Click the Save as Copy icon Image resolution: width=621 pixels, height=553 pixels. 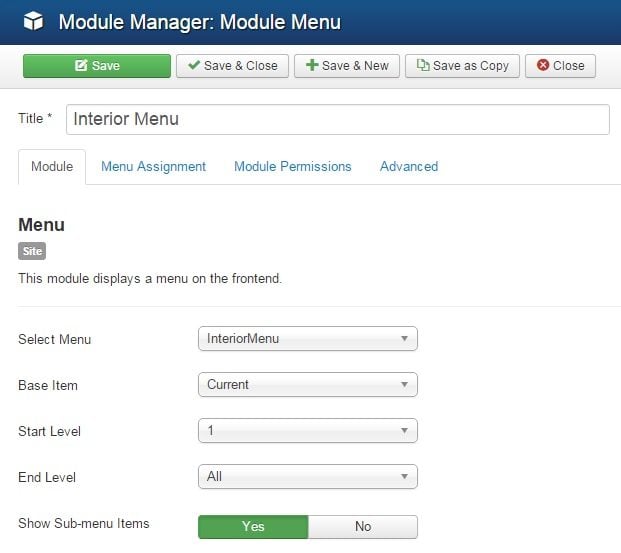pos(423,66)
